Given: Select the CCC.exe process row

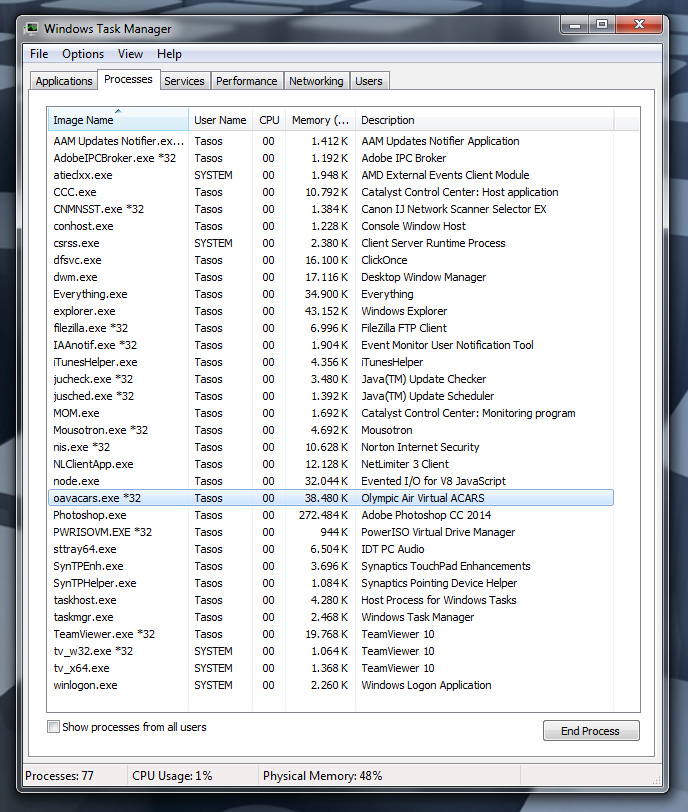Looking at the screenshot, I should point(331,192).
